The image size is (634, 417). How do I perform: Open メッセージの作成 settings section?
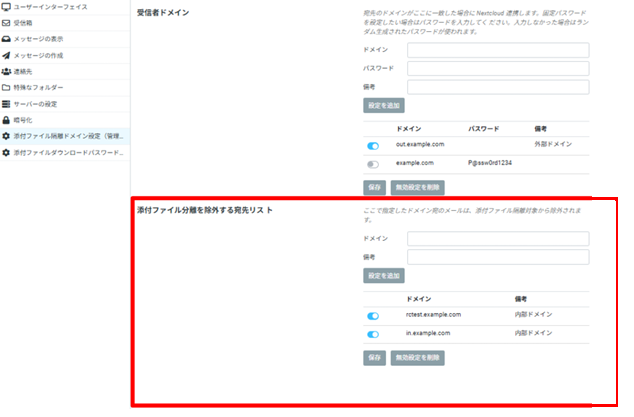pos(65,55)
